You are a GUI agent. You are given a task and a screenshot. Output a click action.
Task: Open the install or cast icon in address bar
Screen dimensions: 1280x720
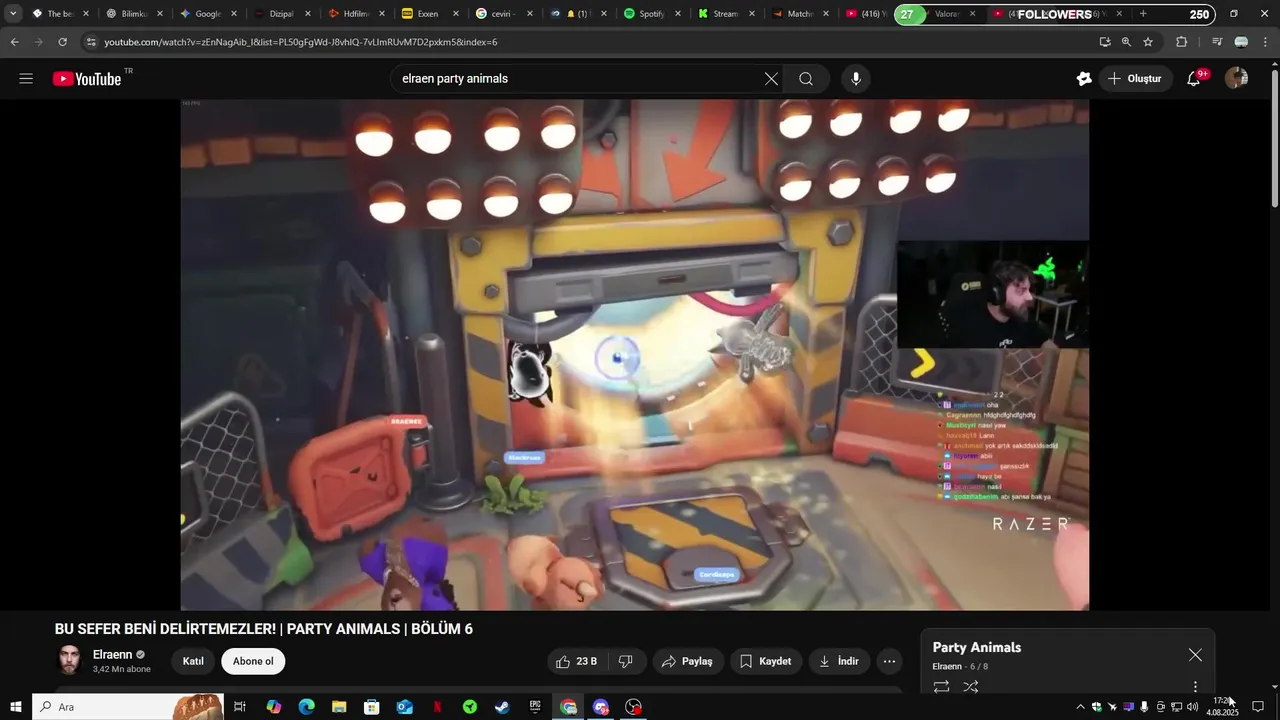[1105, 42]
